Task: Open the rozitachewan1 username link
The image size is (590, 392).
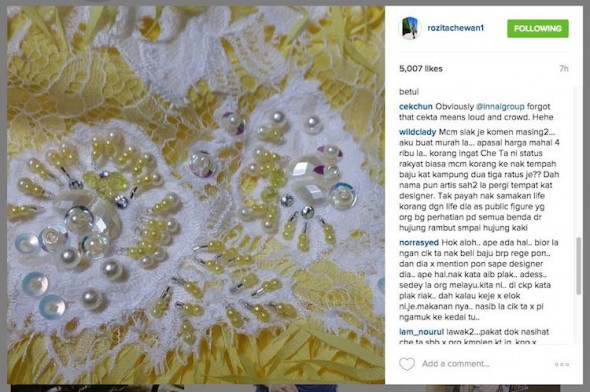Action: pos(456,28)
